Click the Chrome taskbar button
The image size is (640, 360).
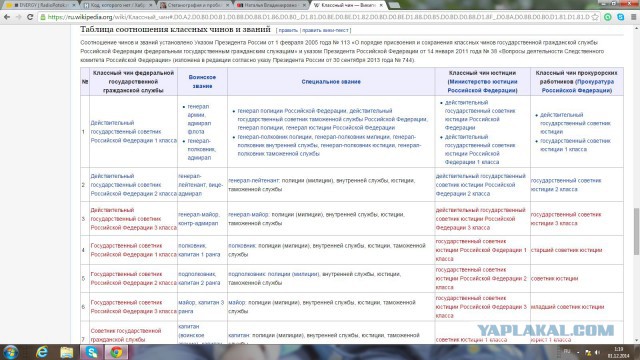(x=116, y=352)
